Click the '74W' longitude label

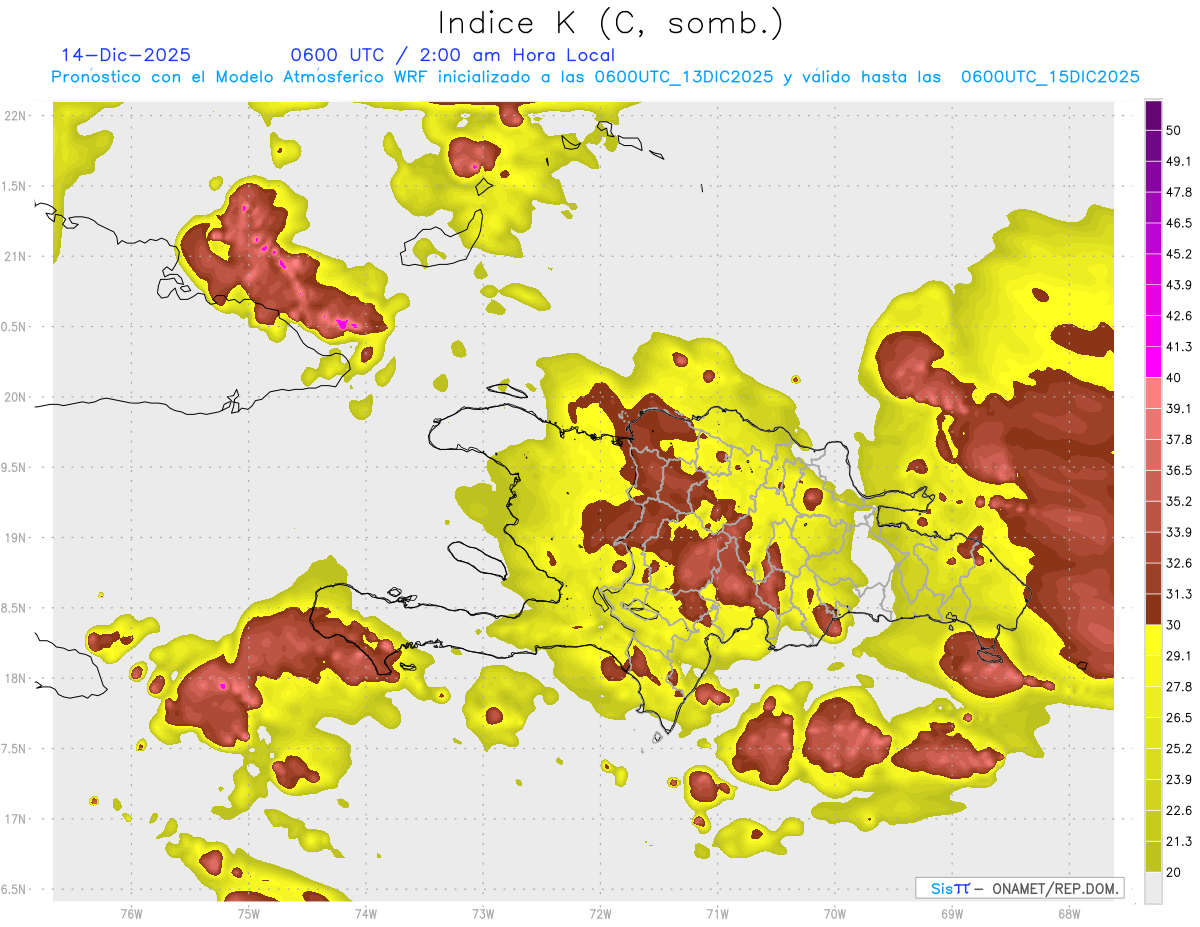tap(365, 913)
